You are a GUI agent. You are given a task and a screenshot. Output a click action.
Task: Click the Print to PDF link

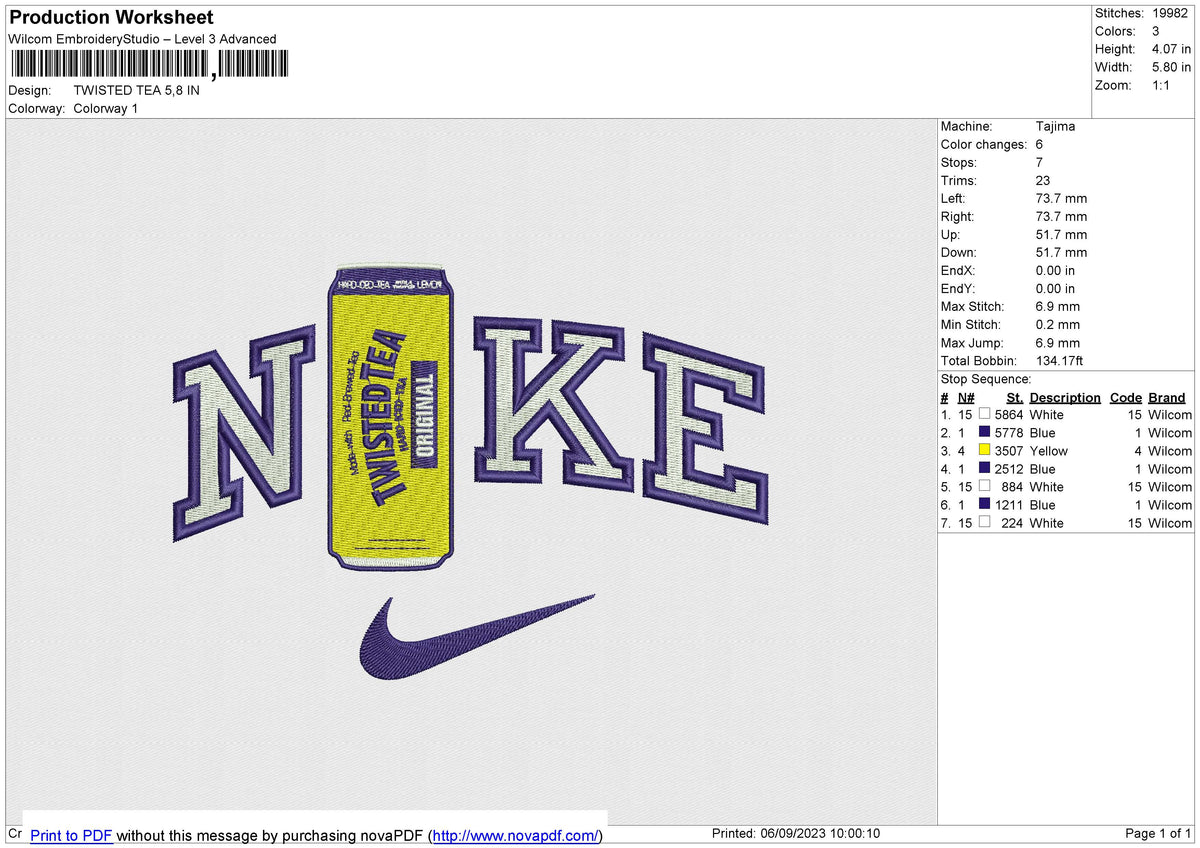point(71,835)
